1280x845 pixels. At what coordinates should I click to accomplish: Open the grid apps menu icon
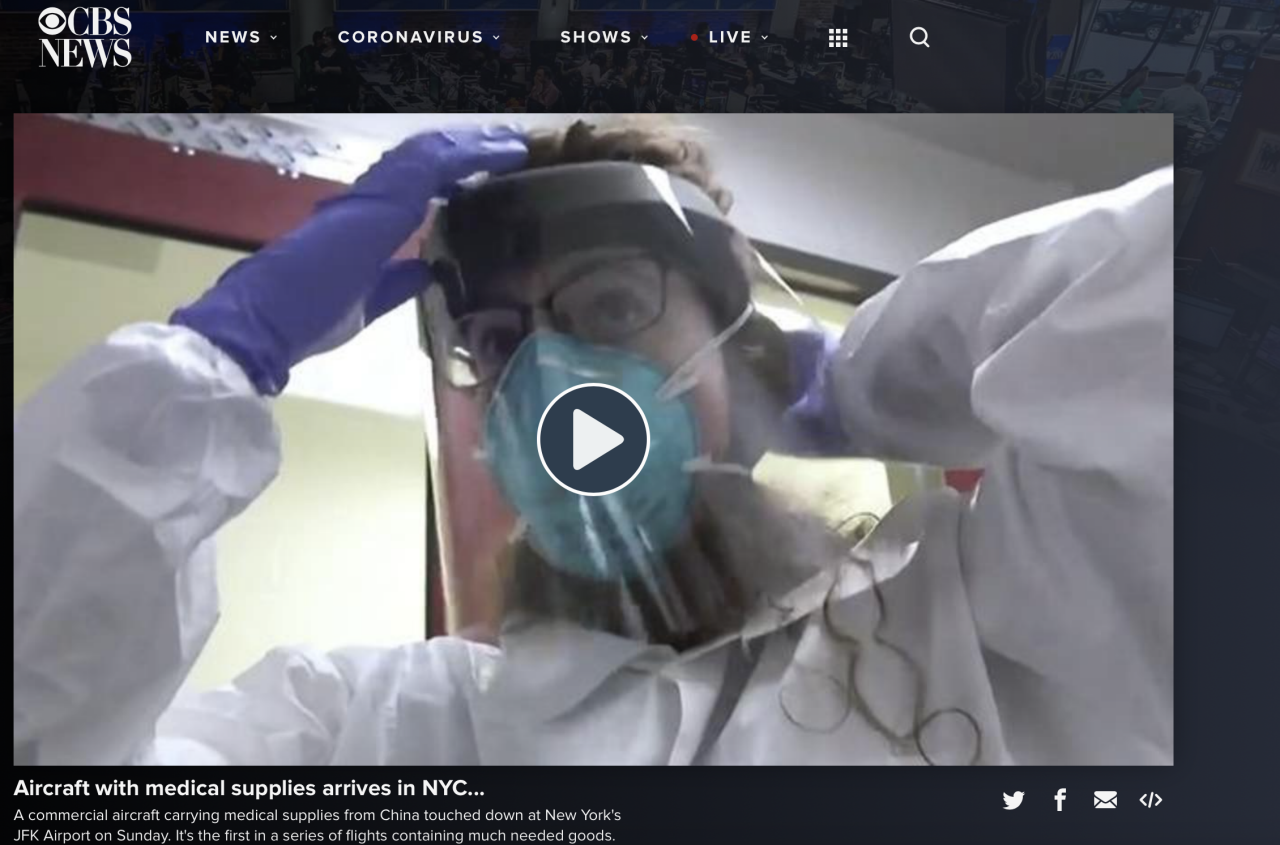point(838,37)
